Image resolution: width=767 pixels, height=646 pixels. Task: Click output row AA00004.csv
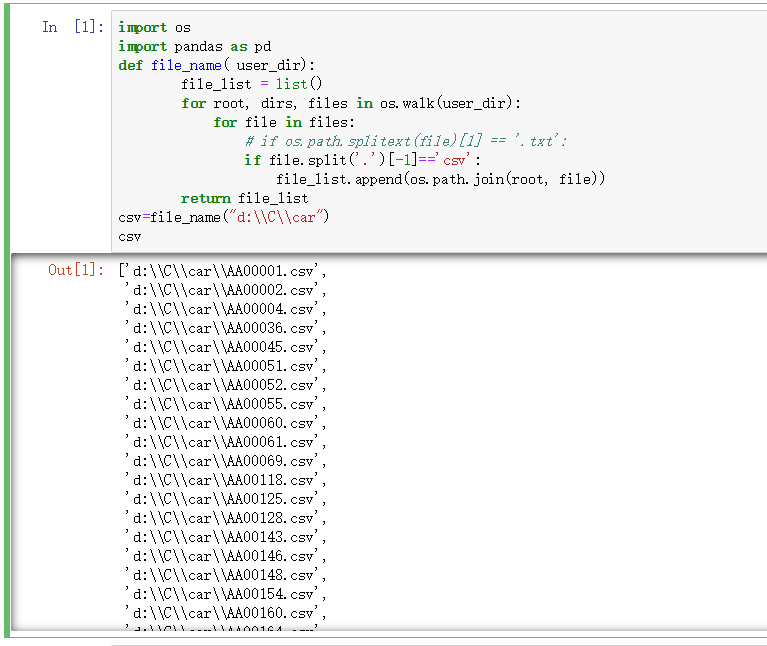(x=226, y=309)
